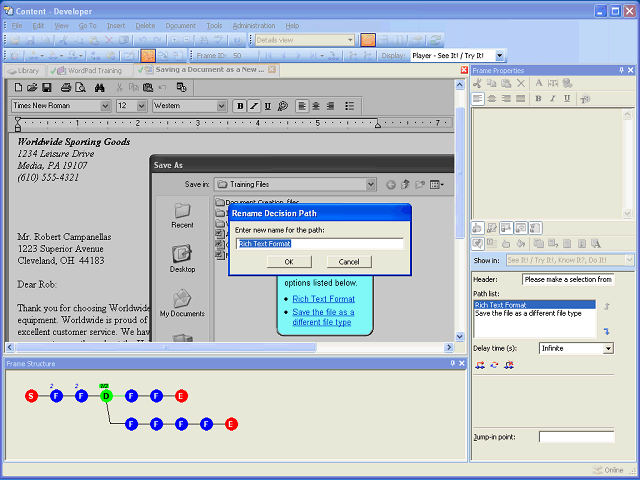
Task: Toggle Align Right in WordPad format bar
Action: tap(330, 106)
